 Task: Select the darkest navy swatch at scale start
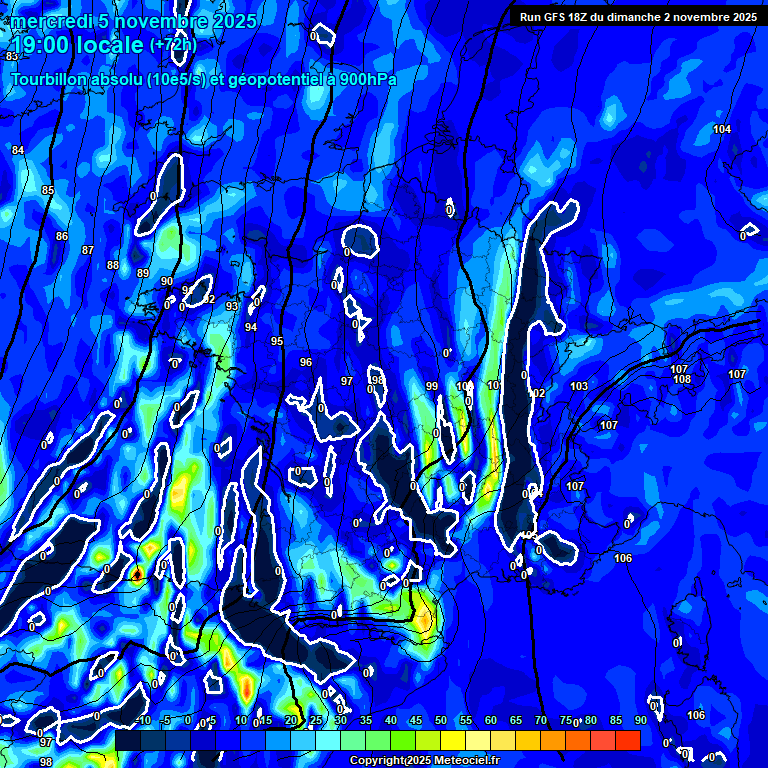point(127,740)
